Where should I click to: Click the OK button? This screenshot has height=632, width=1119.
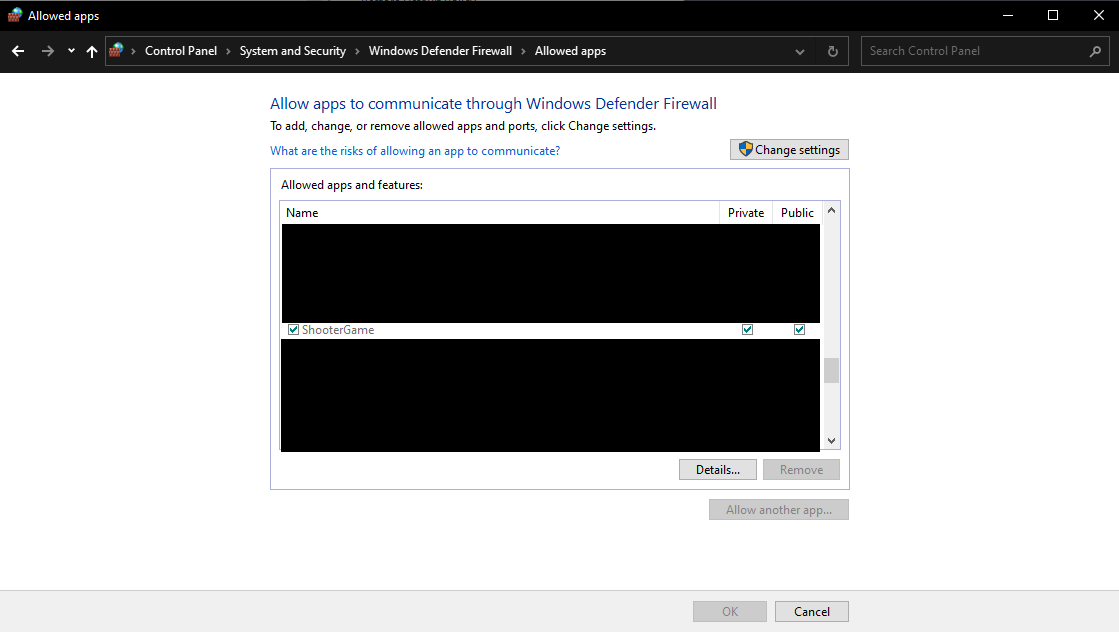730,611
